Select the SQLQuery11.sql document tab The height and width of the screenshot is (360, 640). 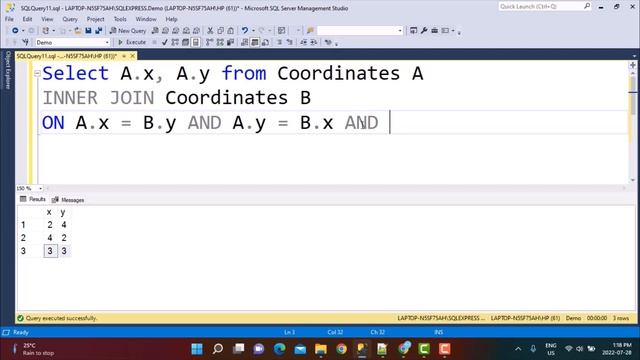tap(67, 56)
